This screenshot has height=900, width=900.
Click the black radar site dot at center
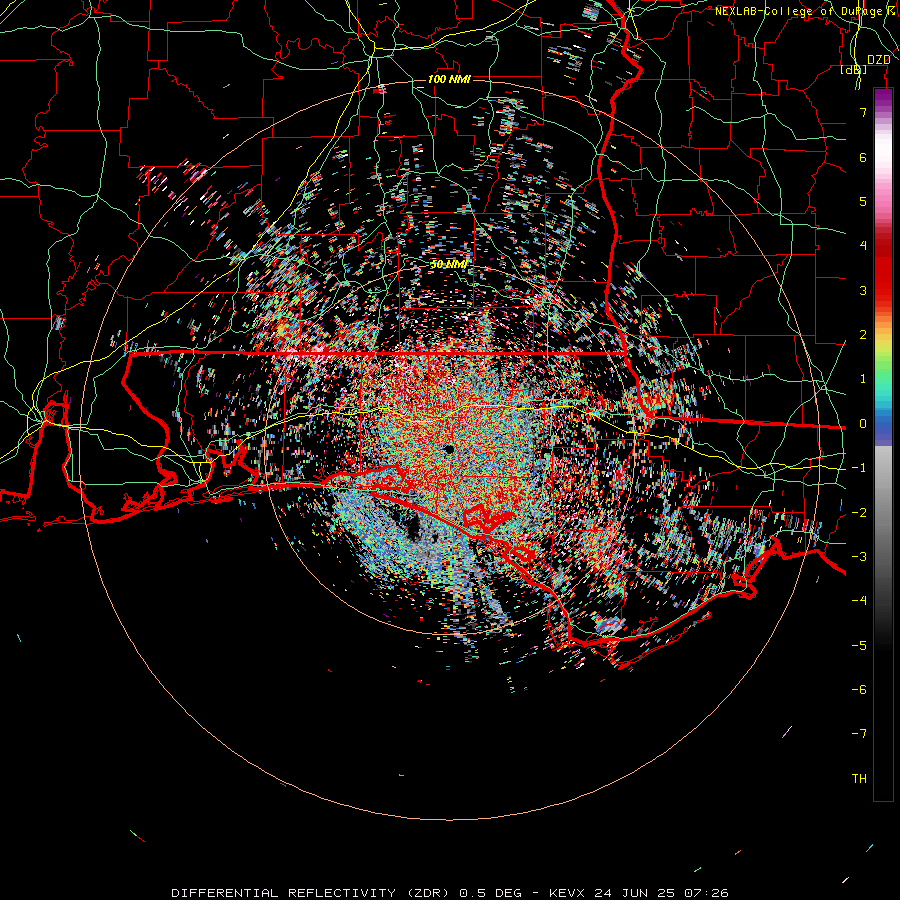(449, 449)
